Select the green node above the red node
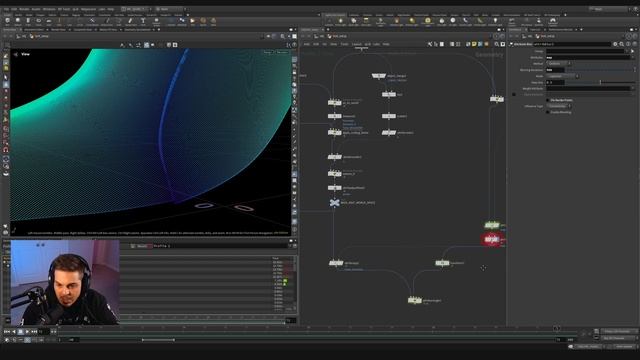This screenshot has height=360, width=640. tap(492, 225)
